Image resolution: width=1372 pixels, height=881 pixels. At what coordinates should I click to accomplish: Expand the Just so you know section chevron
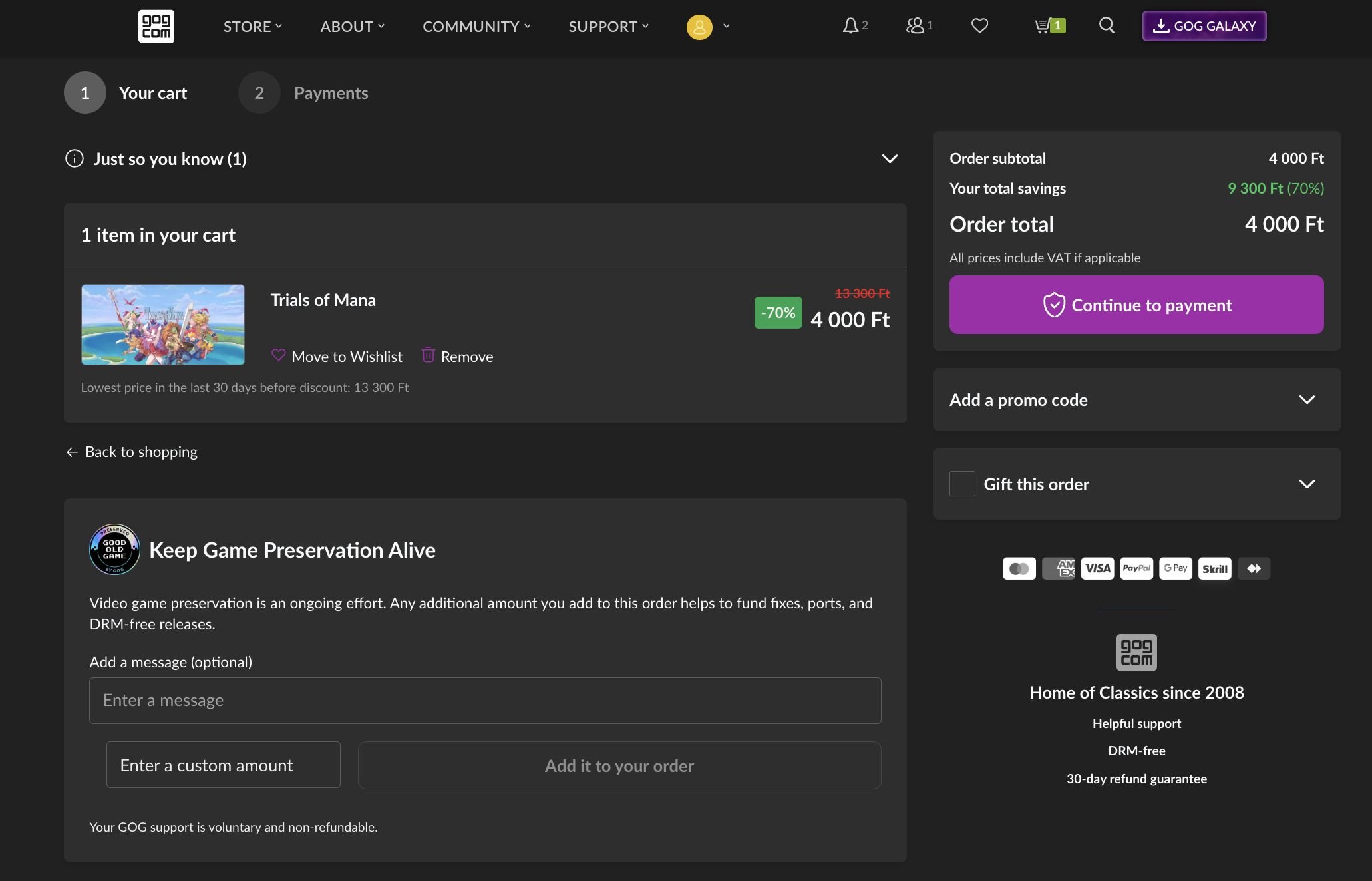tap(890, 158)
